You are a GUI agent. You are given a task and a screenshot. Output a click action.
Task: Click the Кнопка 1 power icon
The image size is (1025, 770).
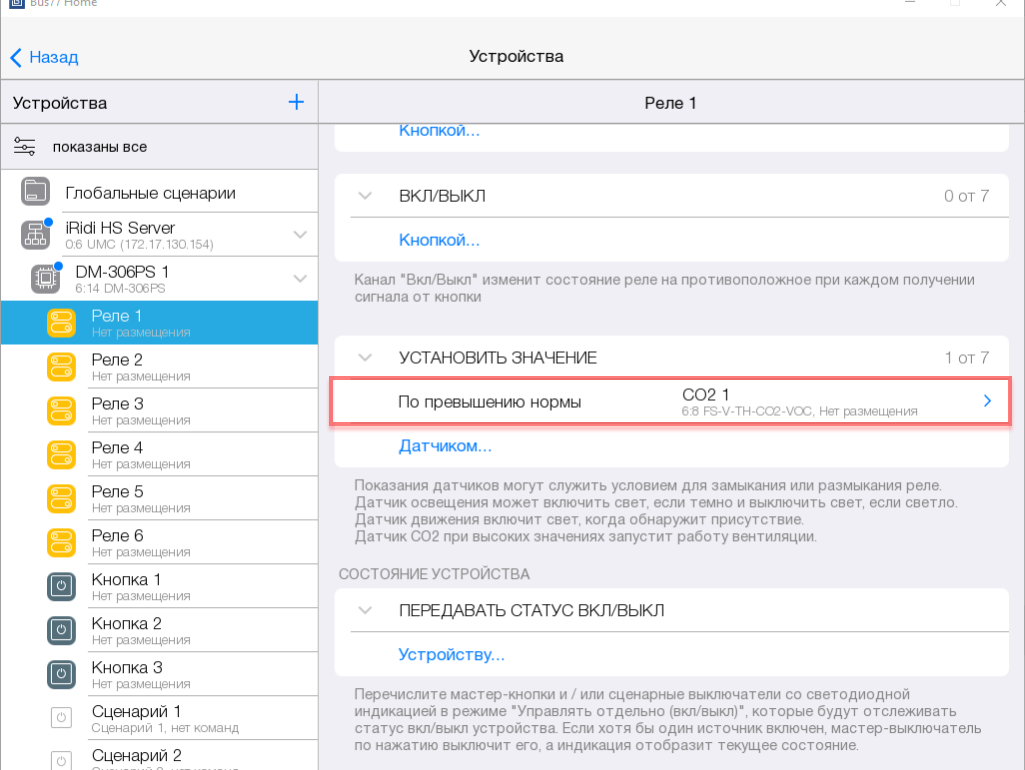click(62, 586)
